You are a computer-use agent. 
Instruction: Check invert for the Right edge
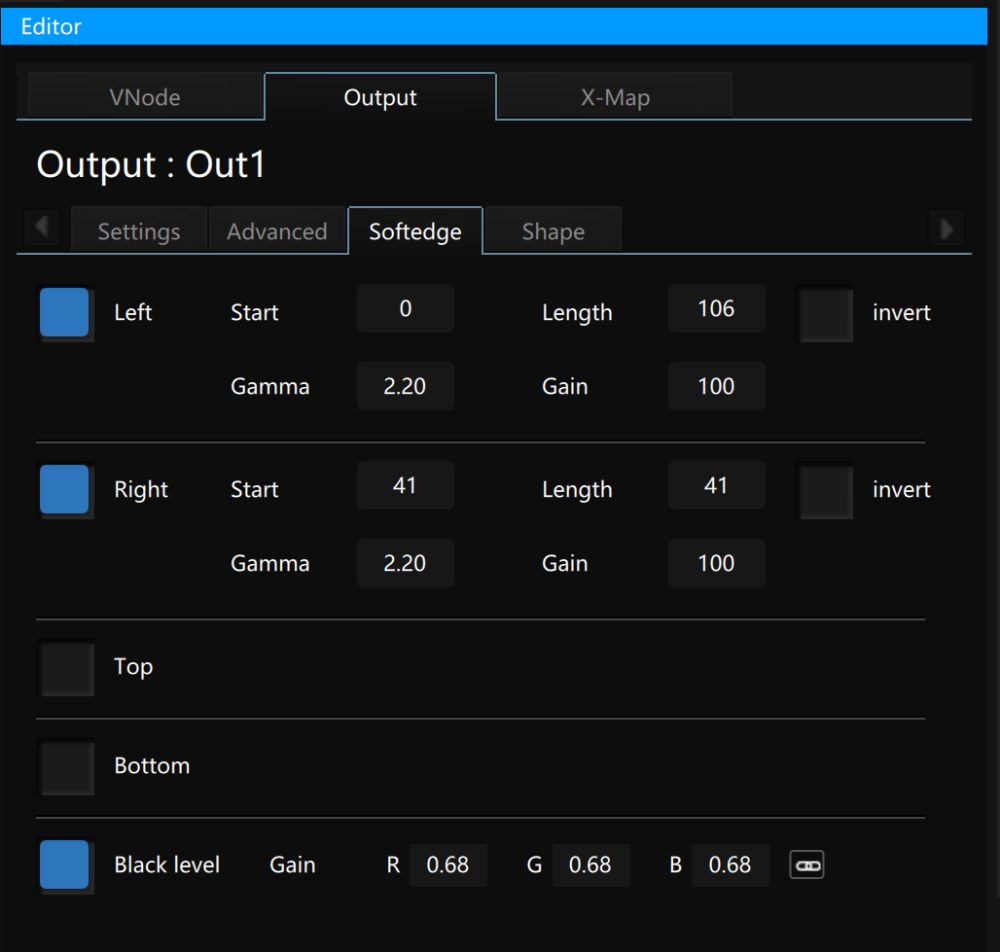tap(826, 491)
